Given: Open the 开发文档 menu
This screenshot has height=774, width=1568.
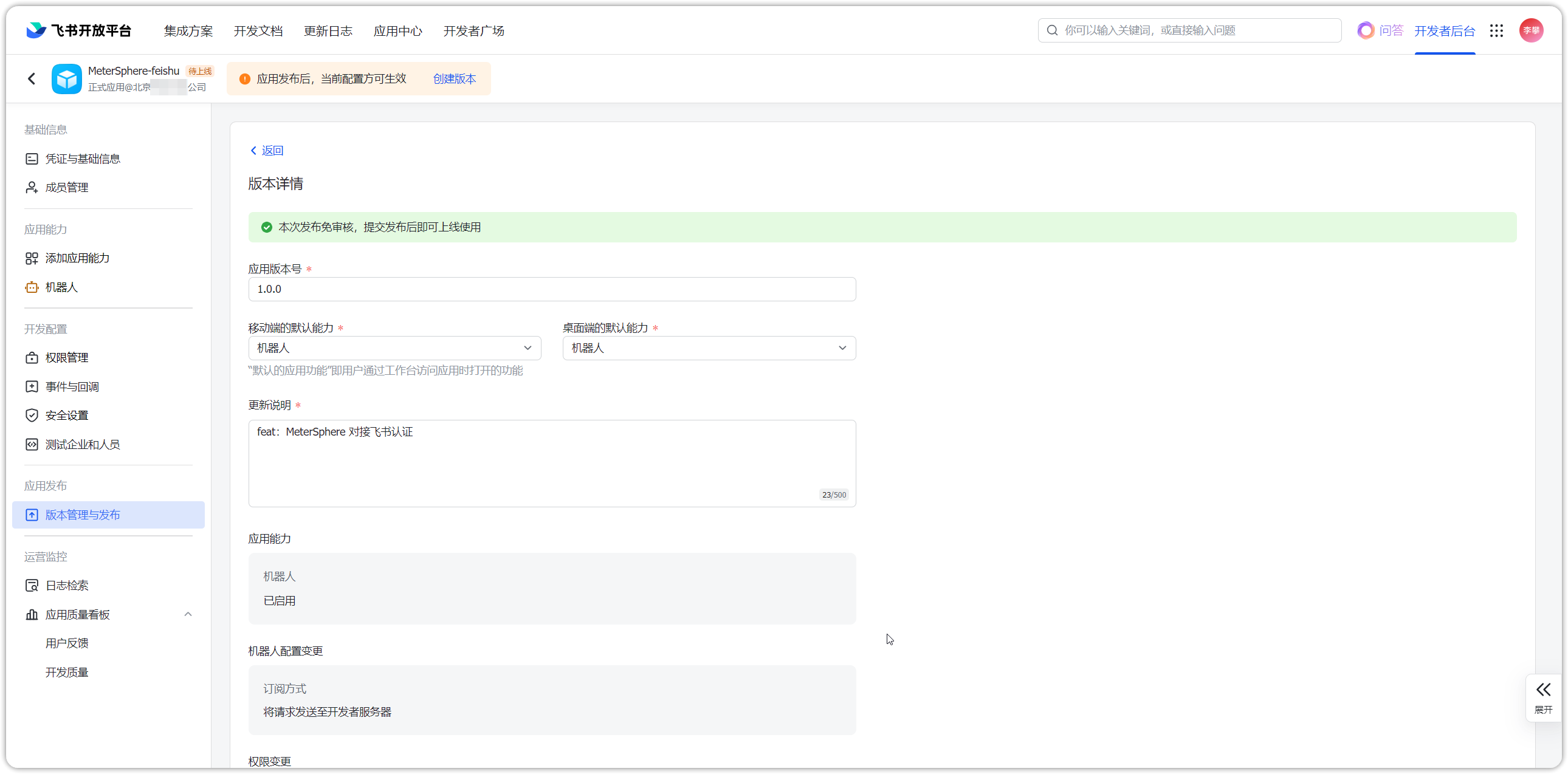Looking at the screenshot, I should [258, 31].
